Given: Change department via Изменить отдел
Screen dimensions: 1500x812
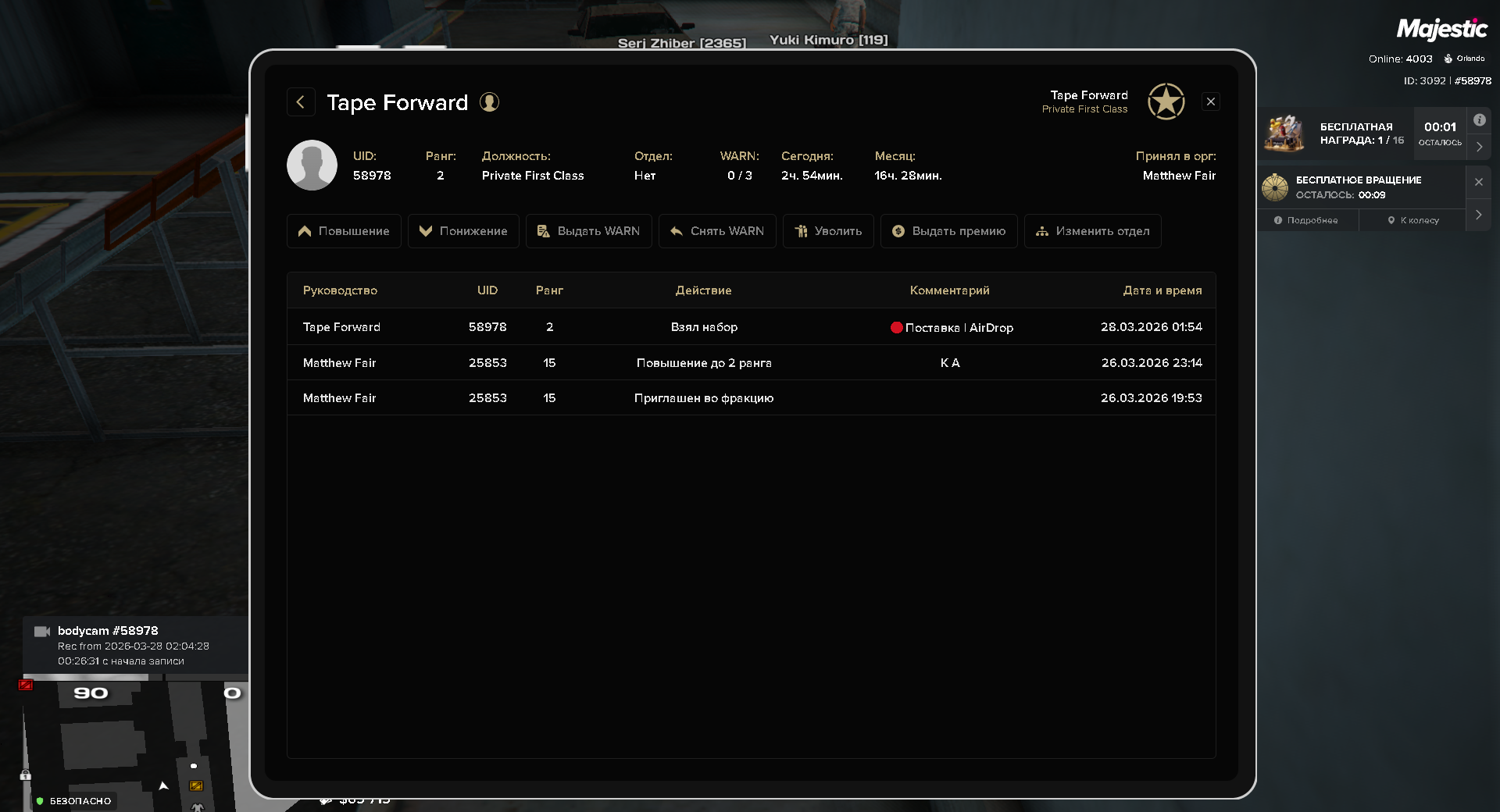Looking at the screenshot, I should point(1092,231).
